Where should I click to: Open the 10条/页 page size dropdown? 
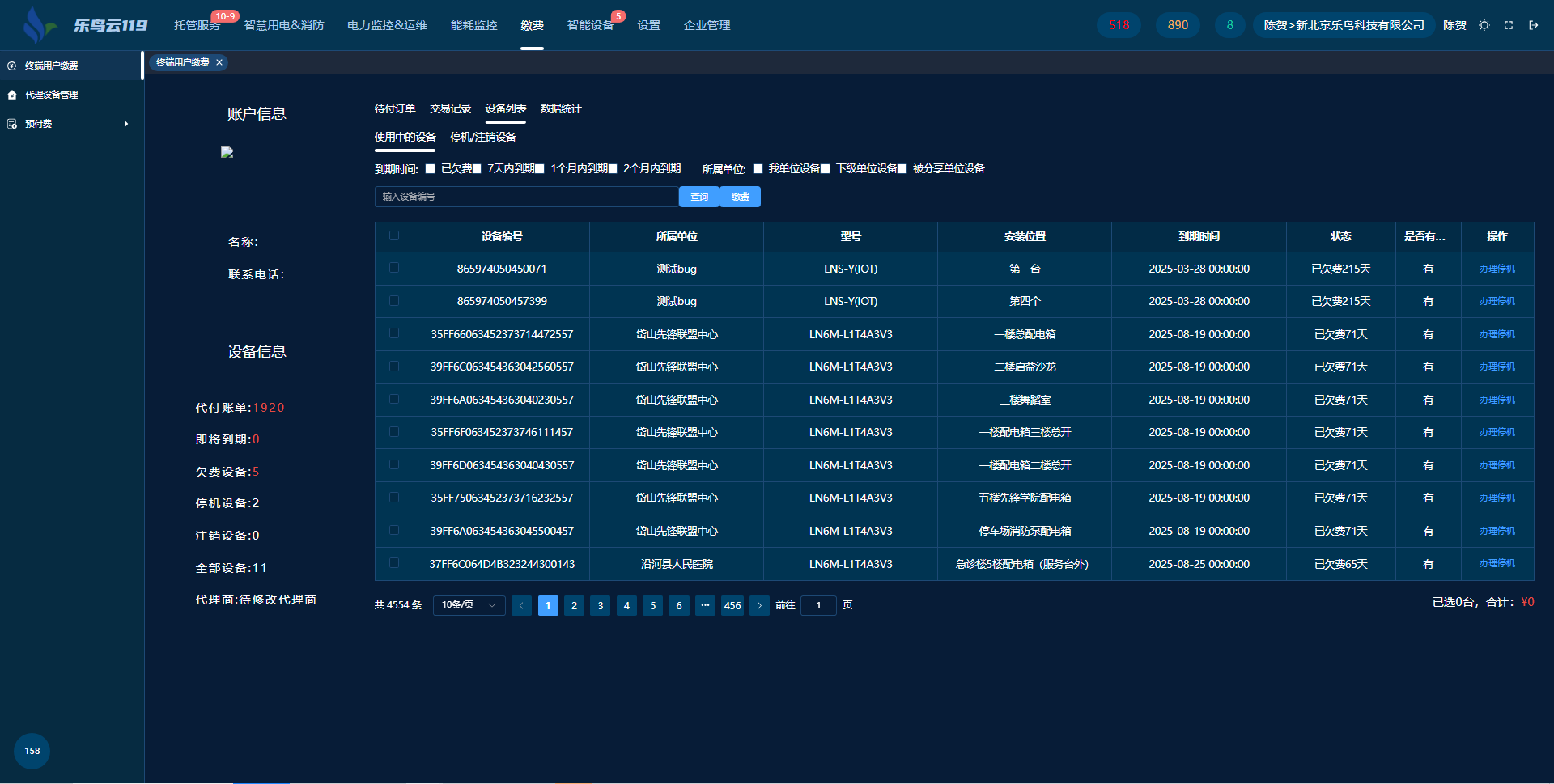pos(469,605)
